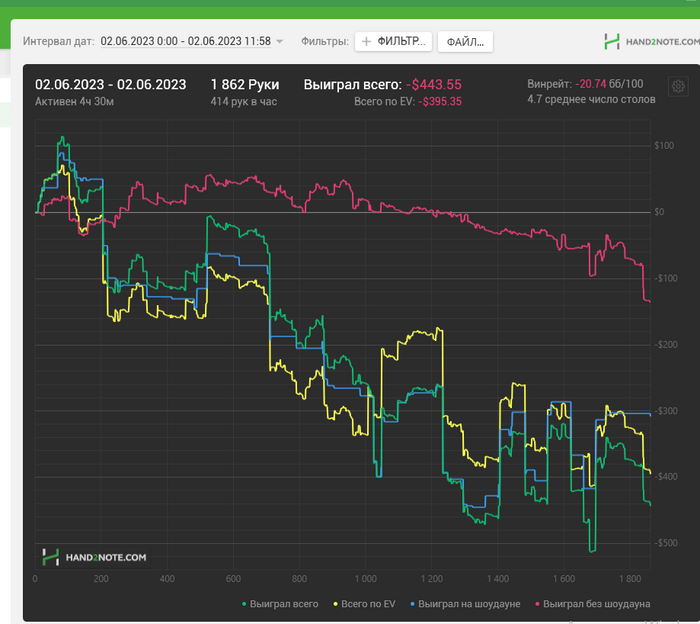The width and height of the screenshot is (700, 624).
Task: Expand the date interval dropdown arrow
Action: tap(280, 42)
